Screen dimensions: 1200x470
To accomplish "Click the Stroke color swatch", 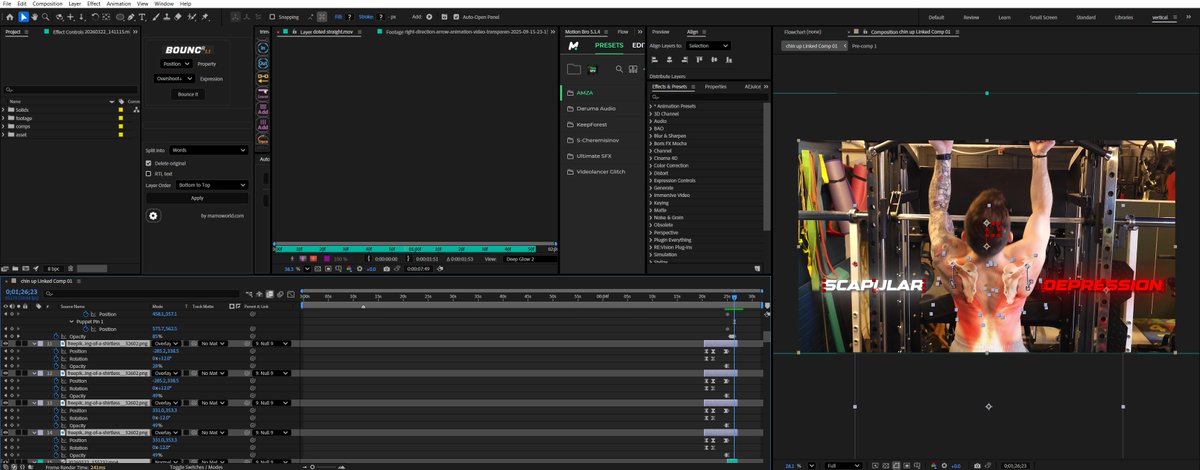I will click(x=380, y=17).
